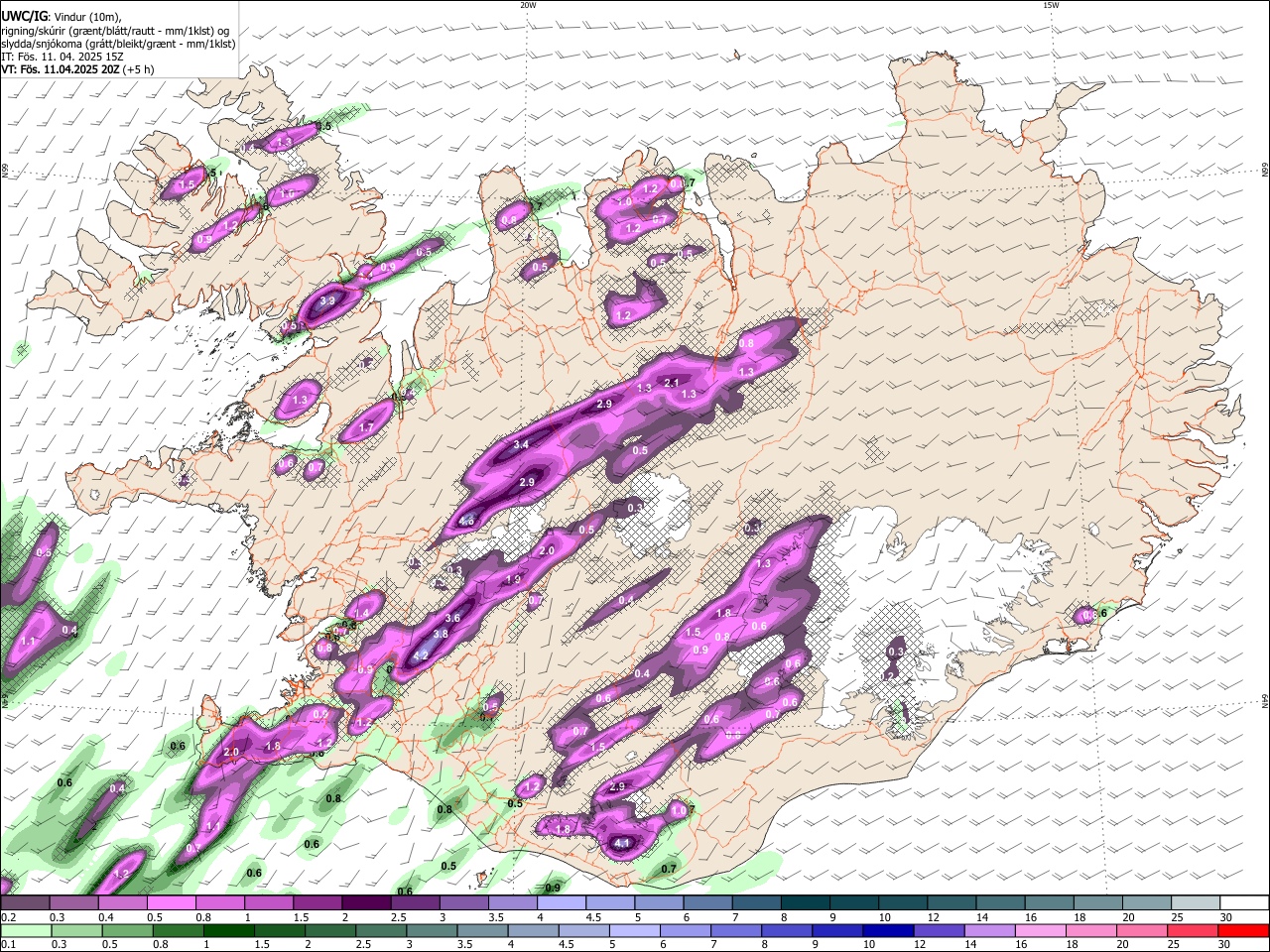Click the 'slydda/snjókoma' legend description line
The width and height of the screenshot is (1270, 952).
(x=118, y=44)
